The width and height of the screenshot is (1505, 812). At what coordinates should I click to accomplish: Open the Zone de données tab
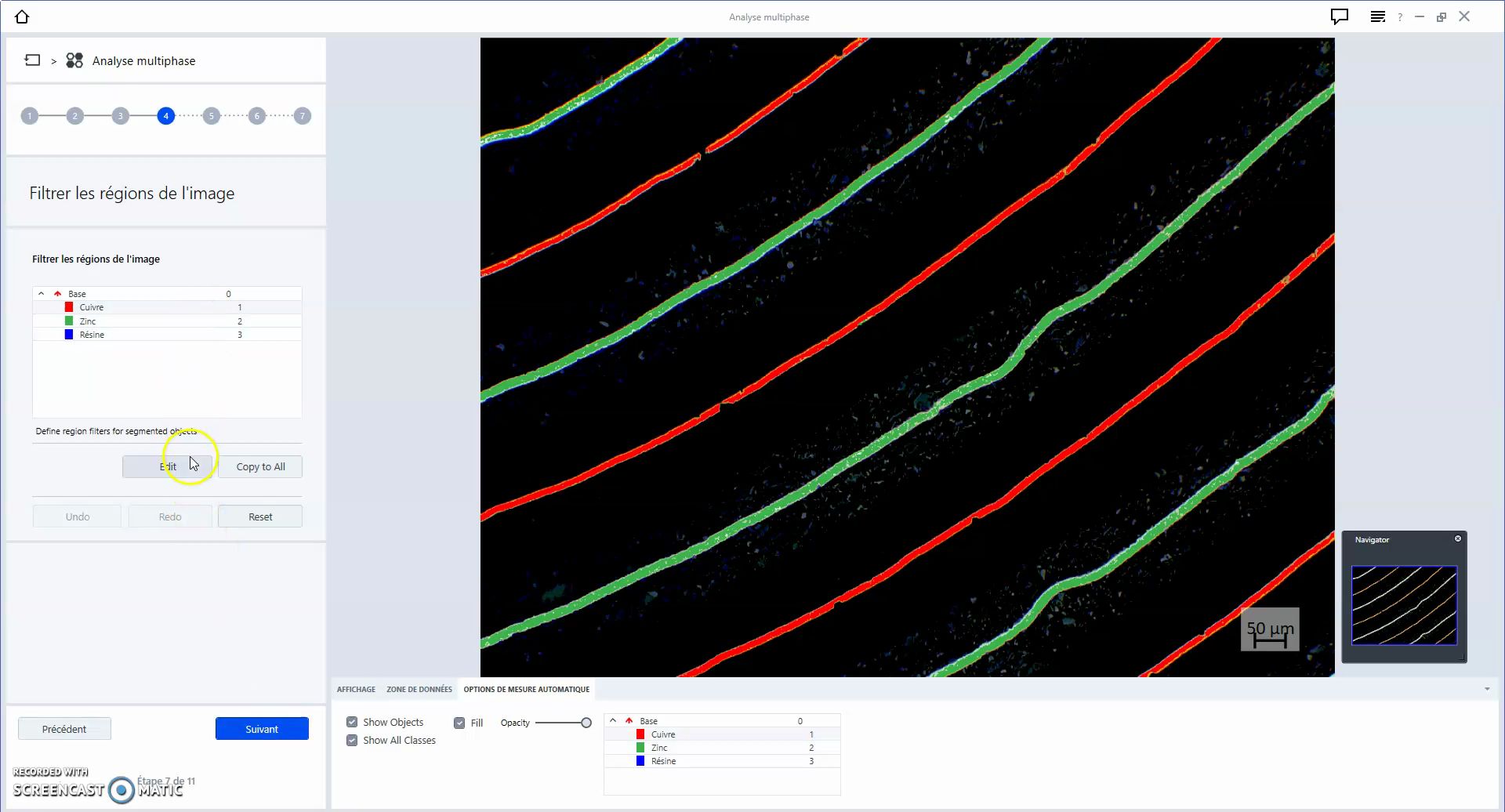(419, 689)
